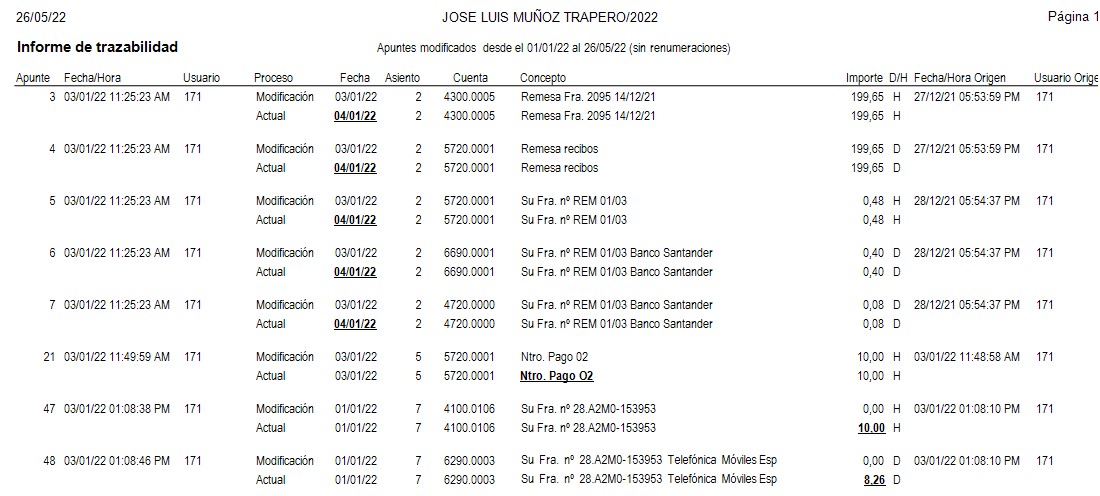
Task: Click the "Apunte" column header
Action: click(x=33, y=78)
